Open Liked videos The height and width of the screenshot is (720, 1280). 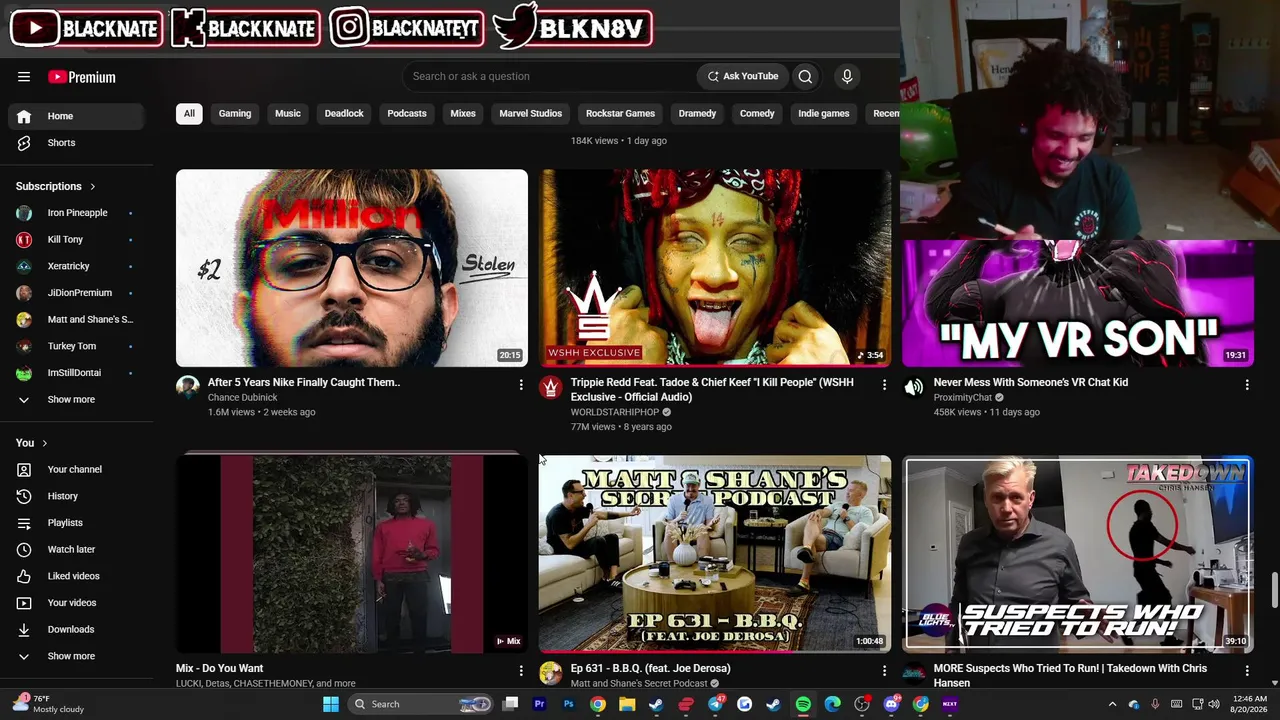click(76, 576)
